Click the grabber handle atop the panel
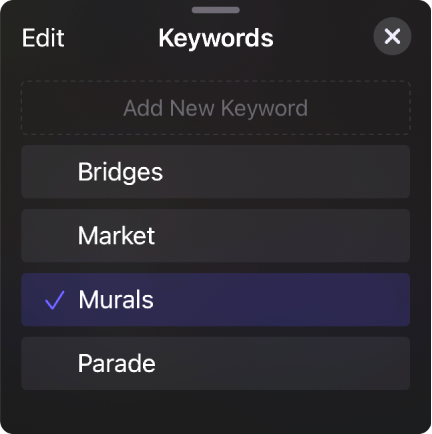 point(216,10)
